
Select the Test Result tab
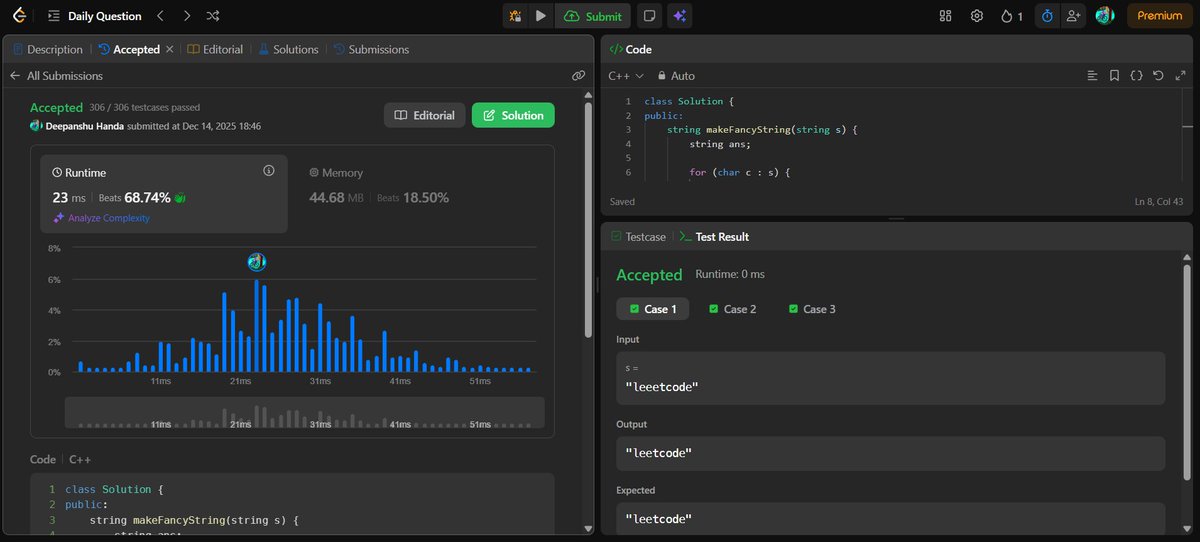point(714,237)
